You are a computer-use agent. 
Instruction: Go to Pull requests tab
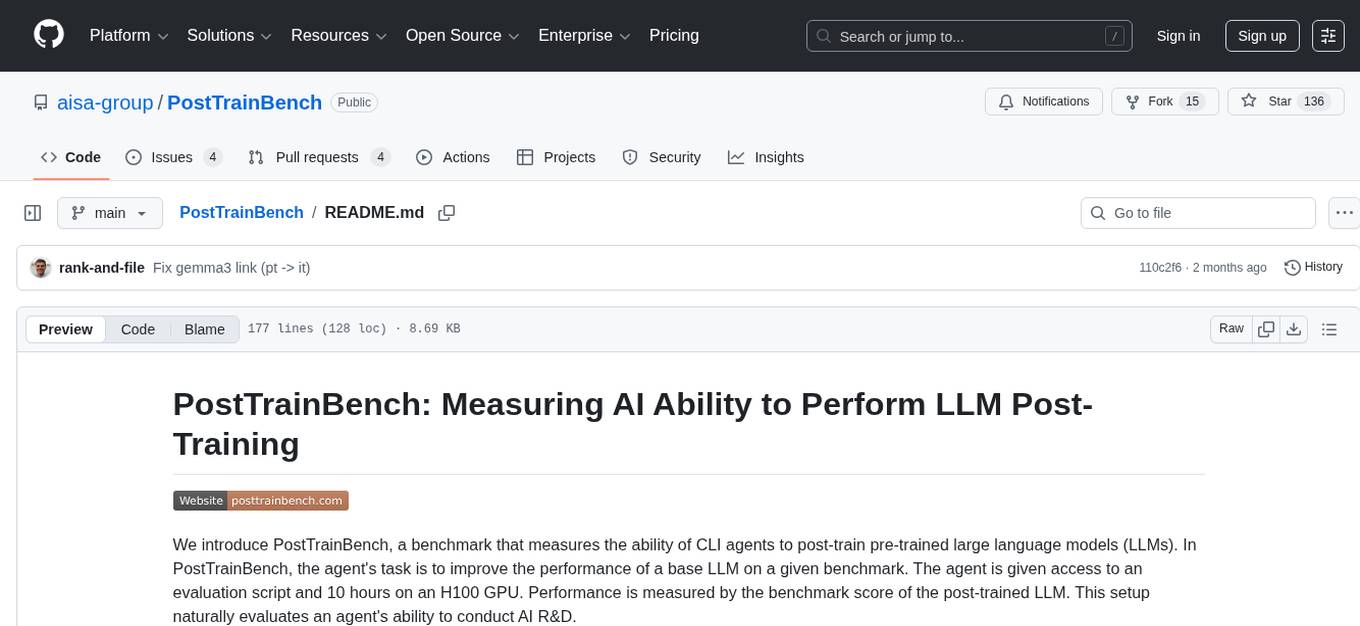click(318, 157)
